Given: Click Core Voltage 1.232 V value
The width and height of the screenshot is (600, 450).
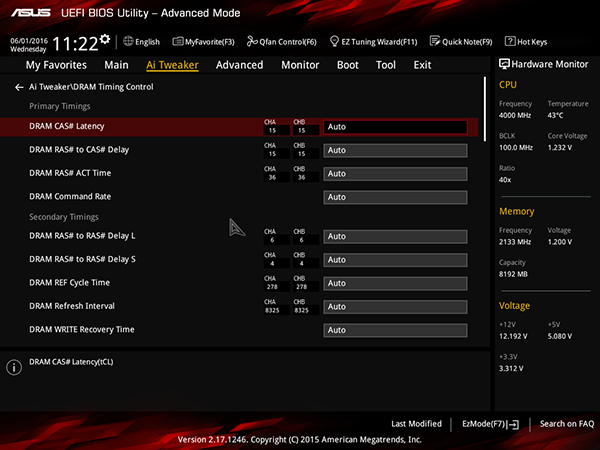Looking at the screenshot, I should (559, 148).
